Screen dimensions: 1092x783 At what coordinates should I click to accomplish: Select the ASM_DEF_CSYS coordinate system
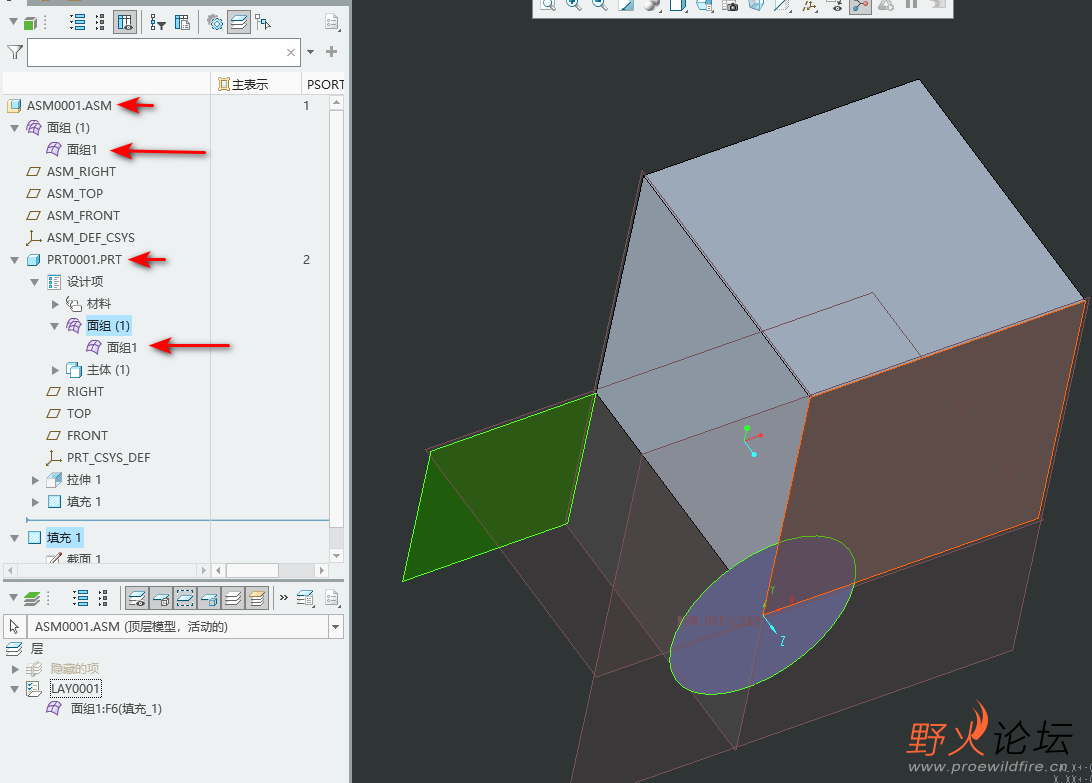[91, 238]
